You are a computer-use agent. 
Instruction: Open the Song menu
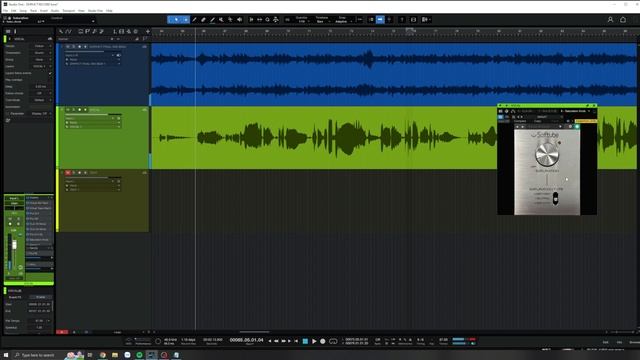23,11
